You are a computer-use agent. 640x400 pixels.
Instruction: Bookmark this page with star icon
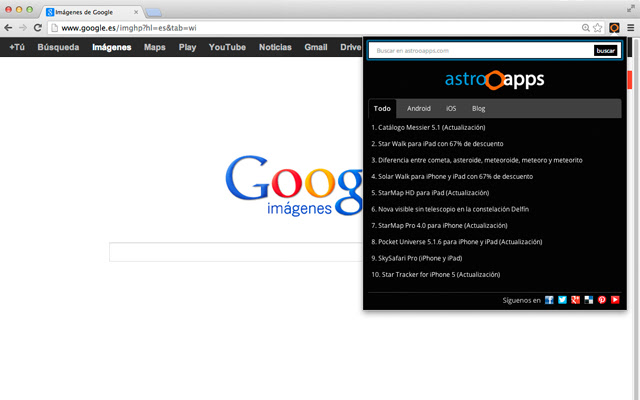pyautogui.click(x=598, y=28)
